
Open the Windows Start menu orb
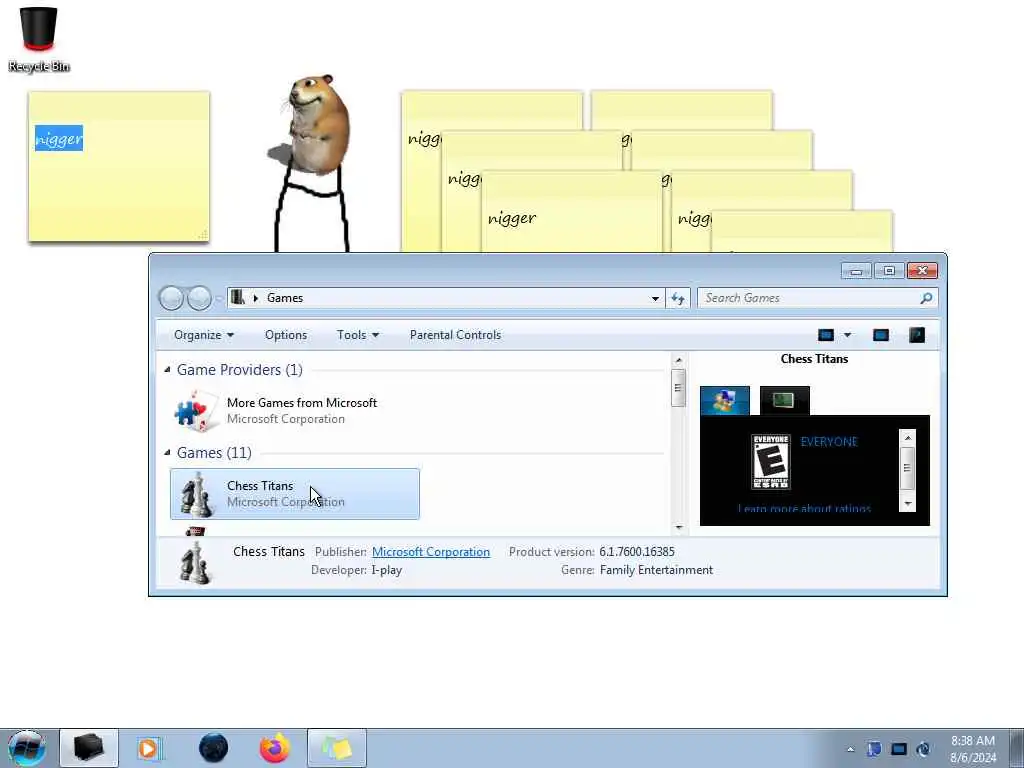tap(27, 748)
